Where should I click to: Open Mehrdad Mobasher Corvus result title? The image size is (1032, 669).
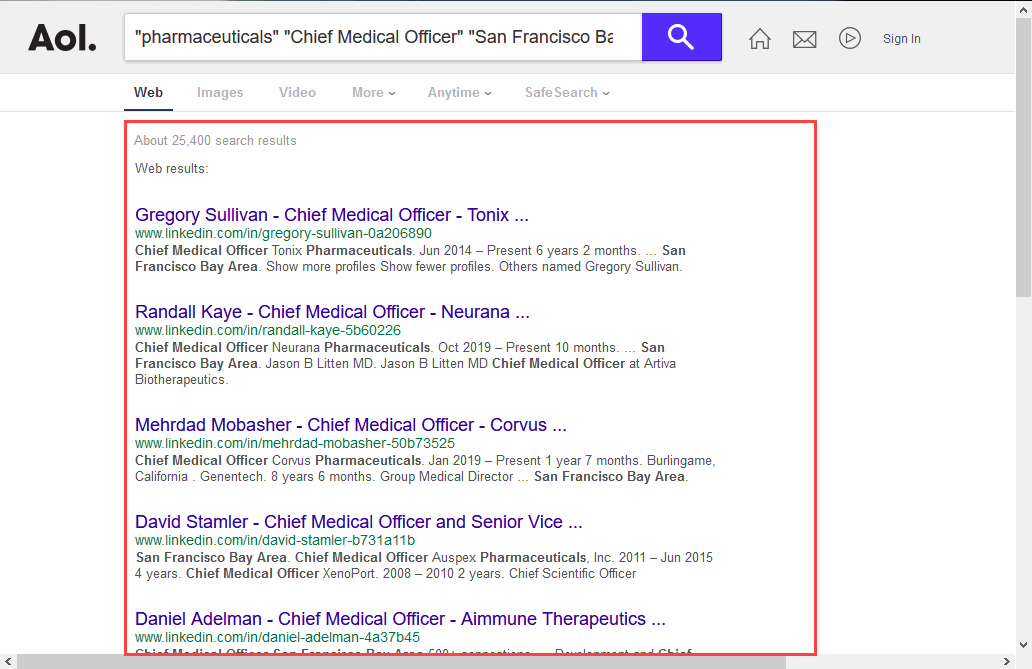351,425
